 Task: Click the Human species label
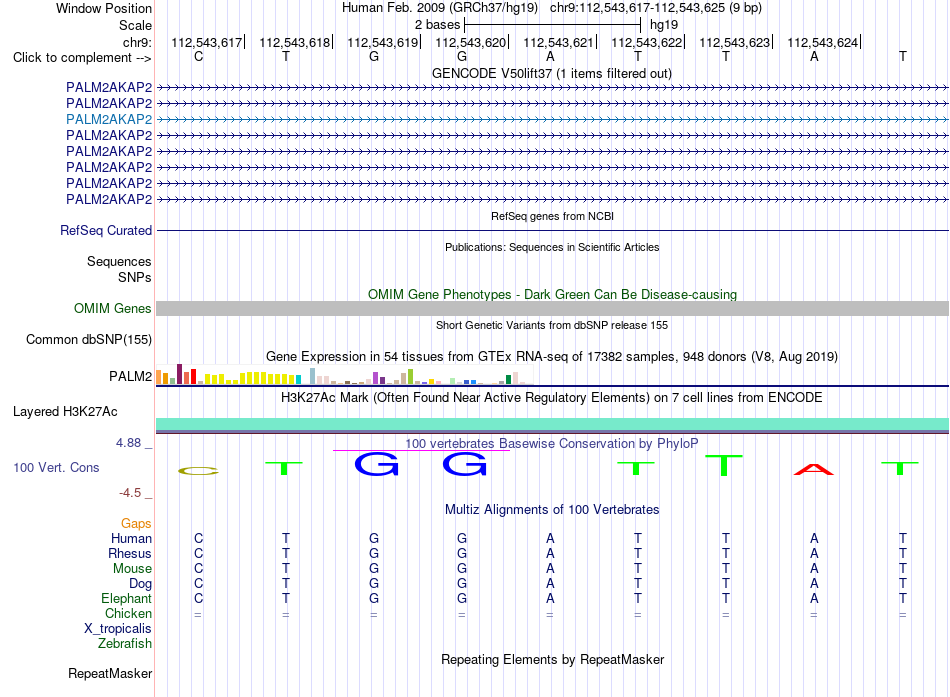coord(131,538)
